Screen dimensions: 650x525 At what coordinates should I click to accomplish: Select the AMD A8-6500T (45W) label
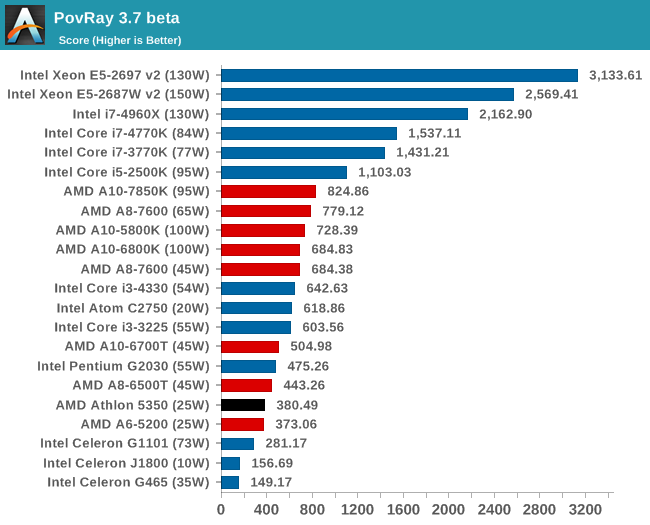pos(141,385)
